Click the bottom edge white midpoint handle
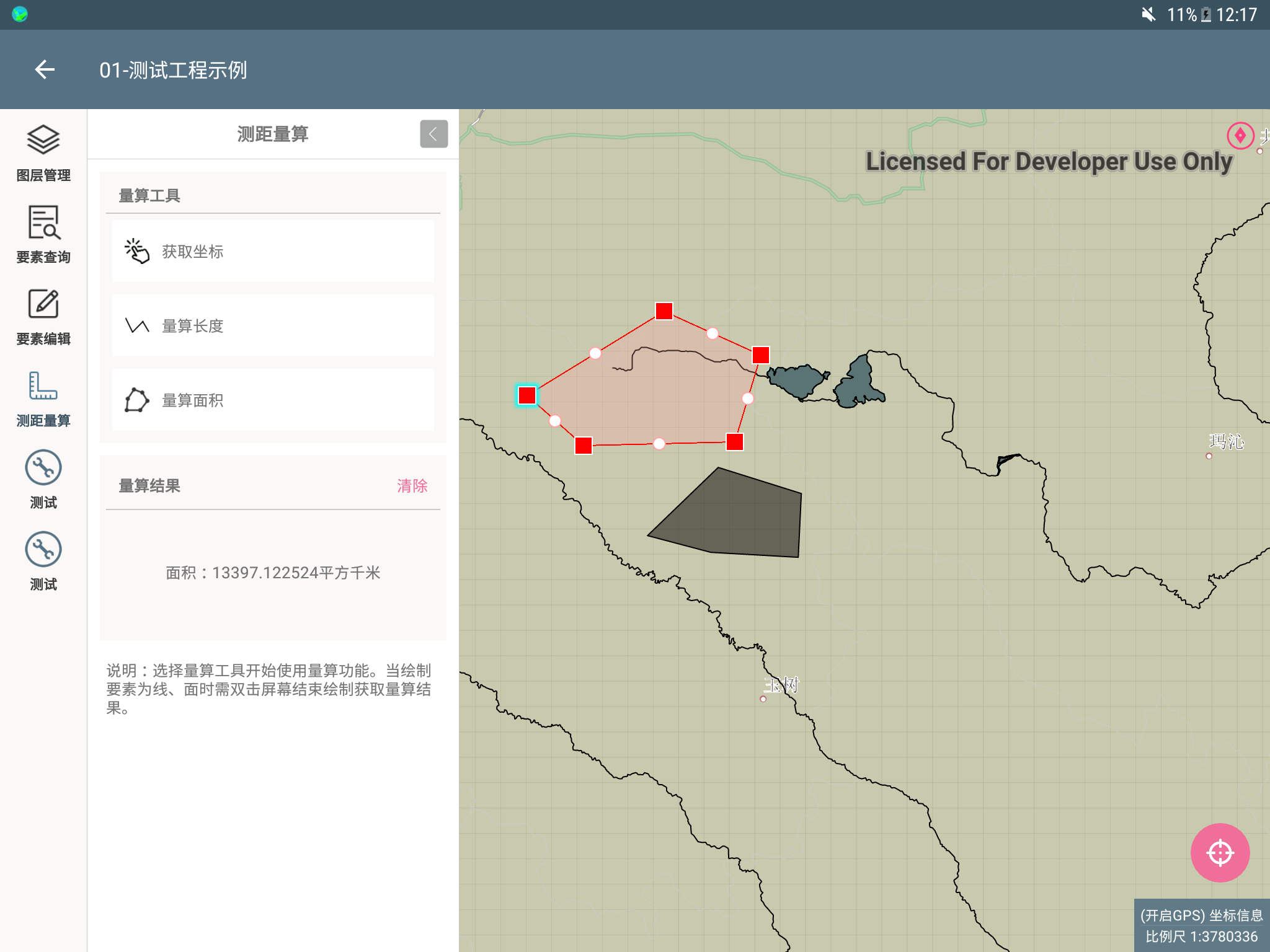 tap(659, 444)
